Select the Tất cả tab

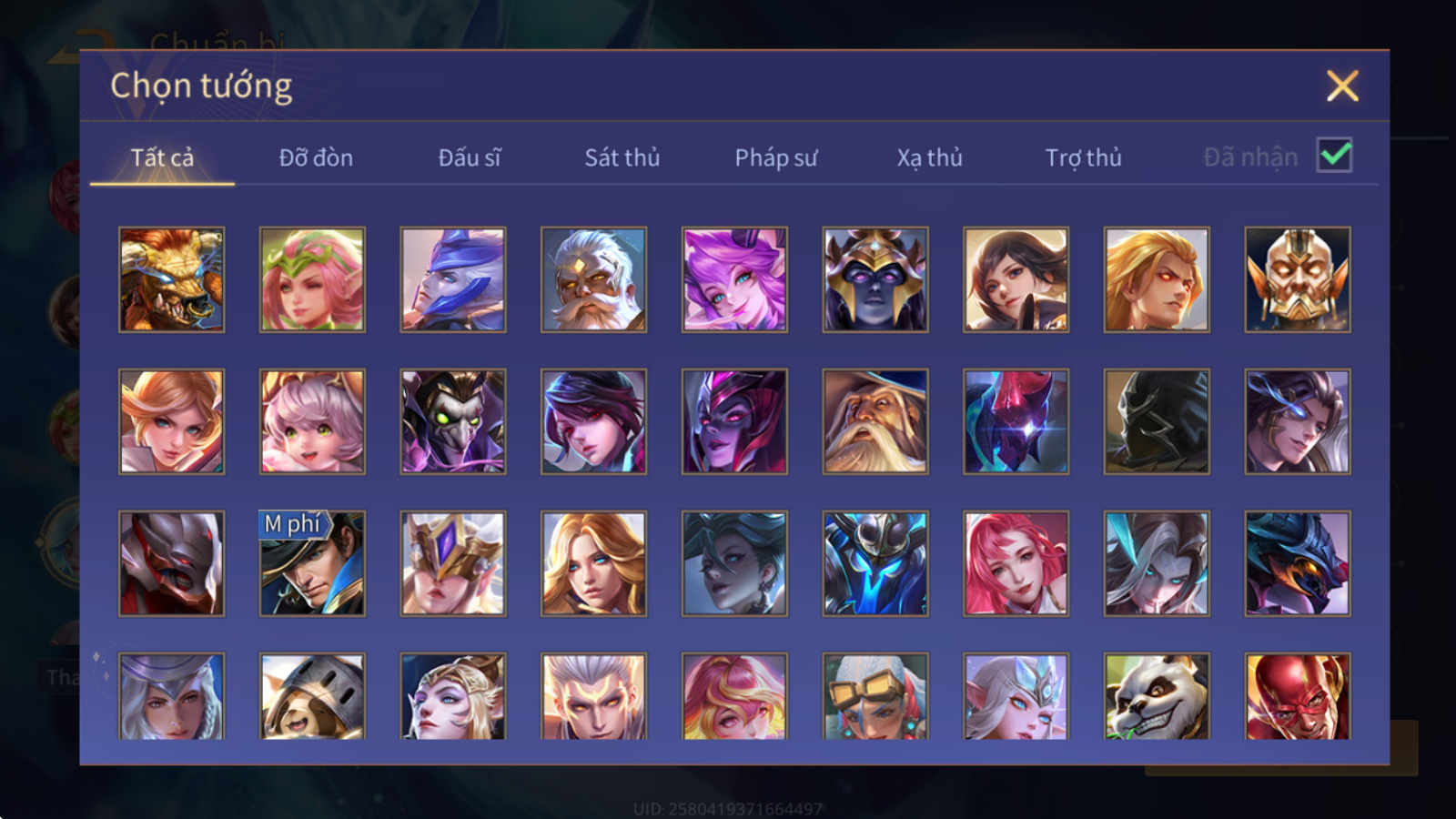(162, 157)
